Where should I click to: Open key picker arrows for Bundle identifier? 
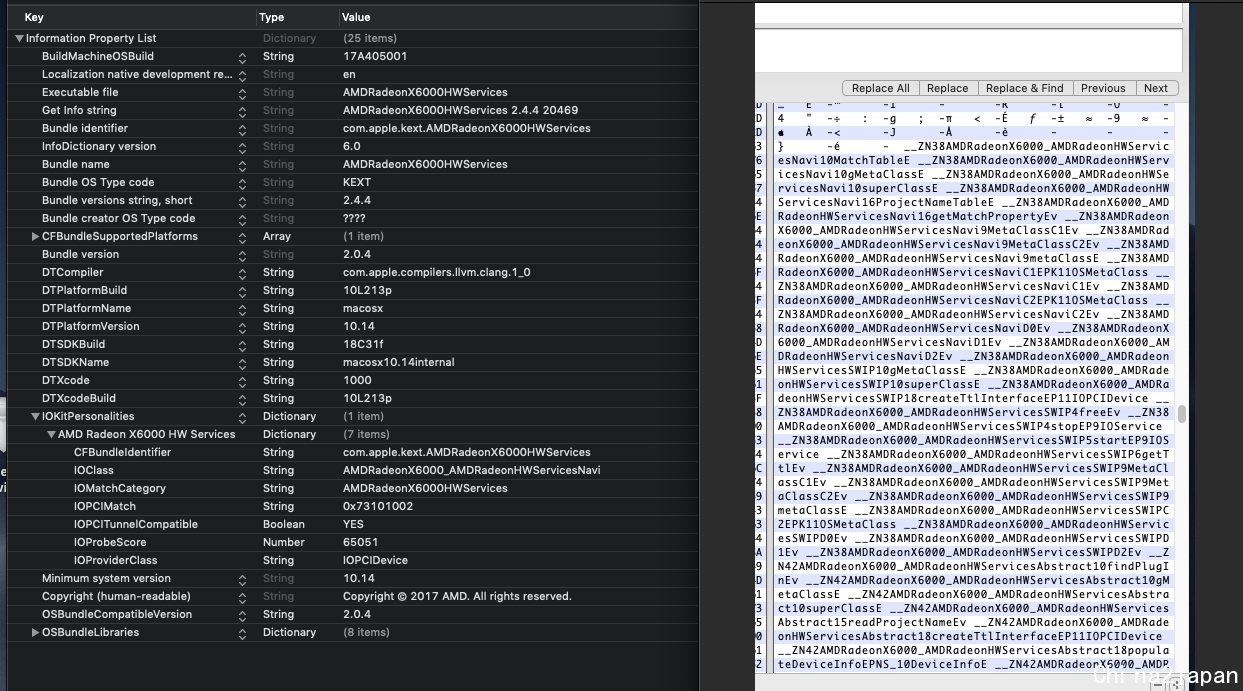(242, 129)
